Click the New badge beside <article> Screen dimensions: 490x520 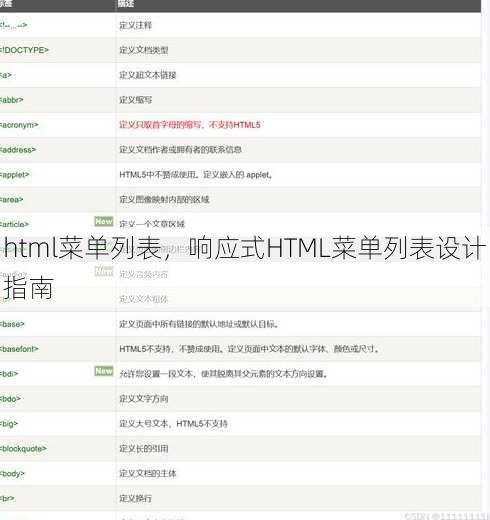104,221
